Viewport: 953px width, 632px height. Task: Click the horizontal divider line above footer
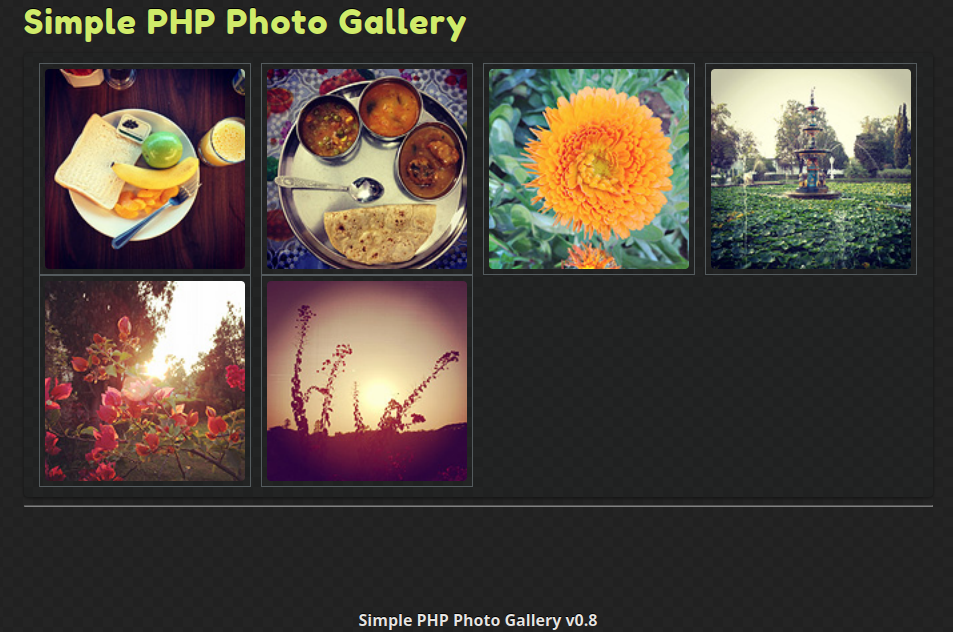click(478, 506)
